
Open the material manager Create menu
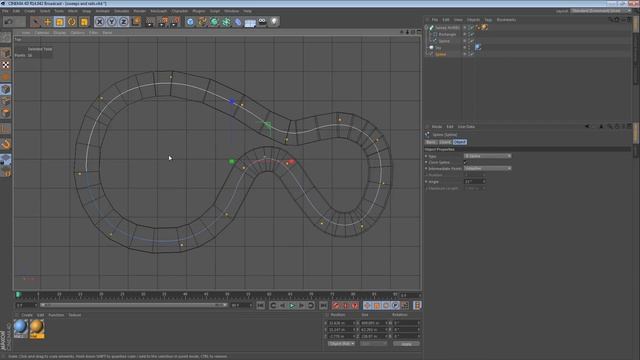[x=27, y=315]
